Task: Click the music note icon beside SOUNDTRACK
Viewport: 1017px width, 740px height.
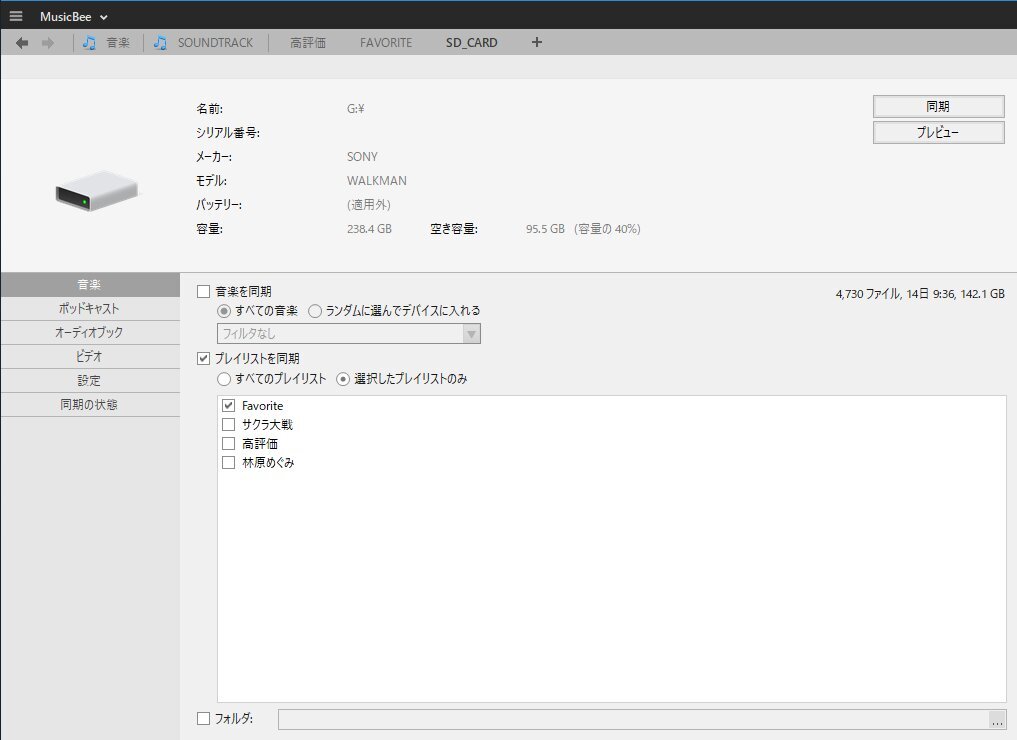Action: (160, 43)
